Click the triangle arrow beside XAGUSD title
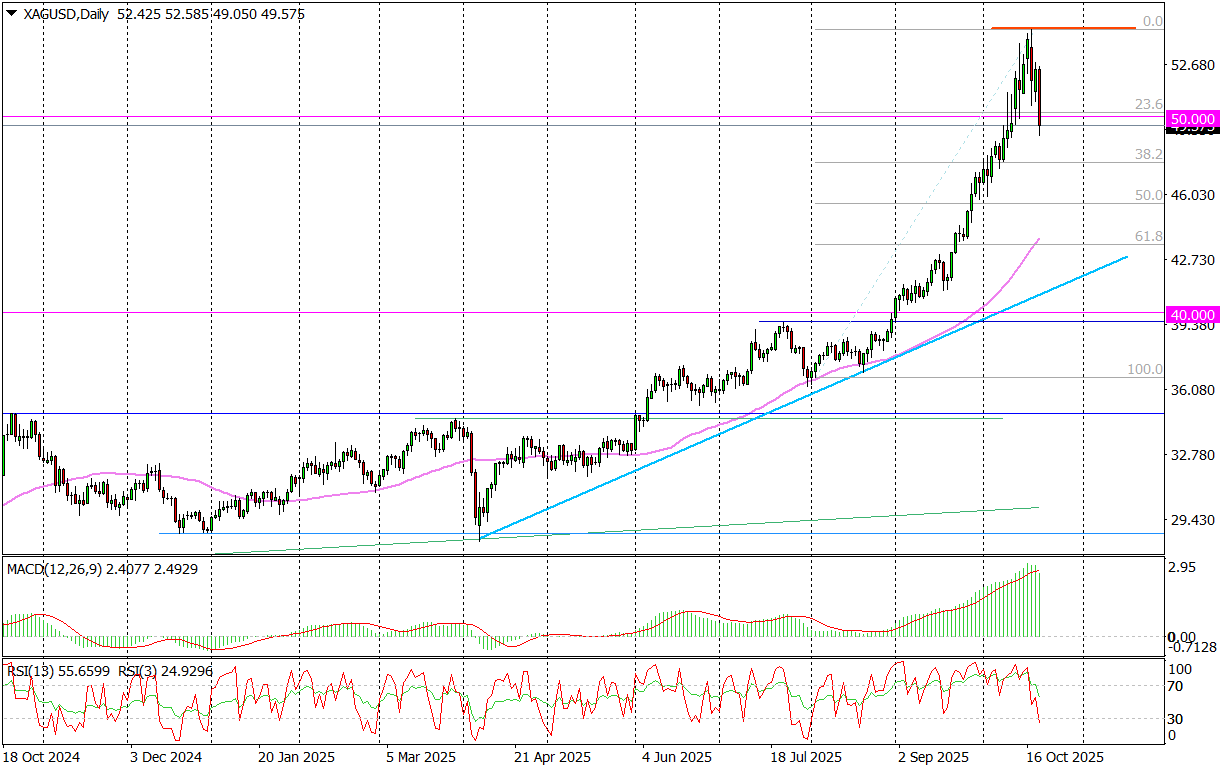The width and height of the screenshot is (1228, 771). click(11, 14)
